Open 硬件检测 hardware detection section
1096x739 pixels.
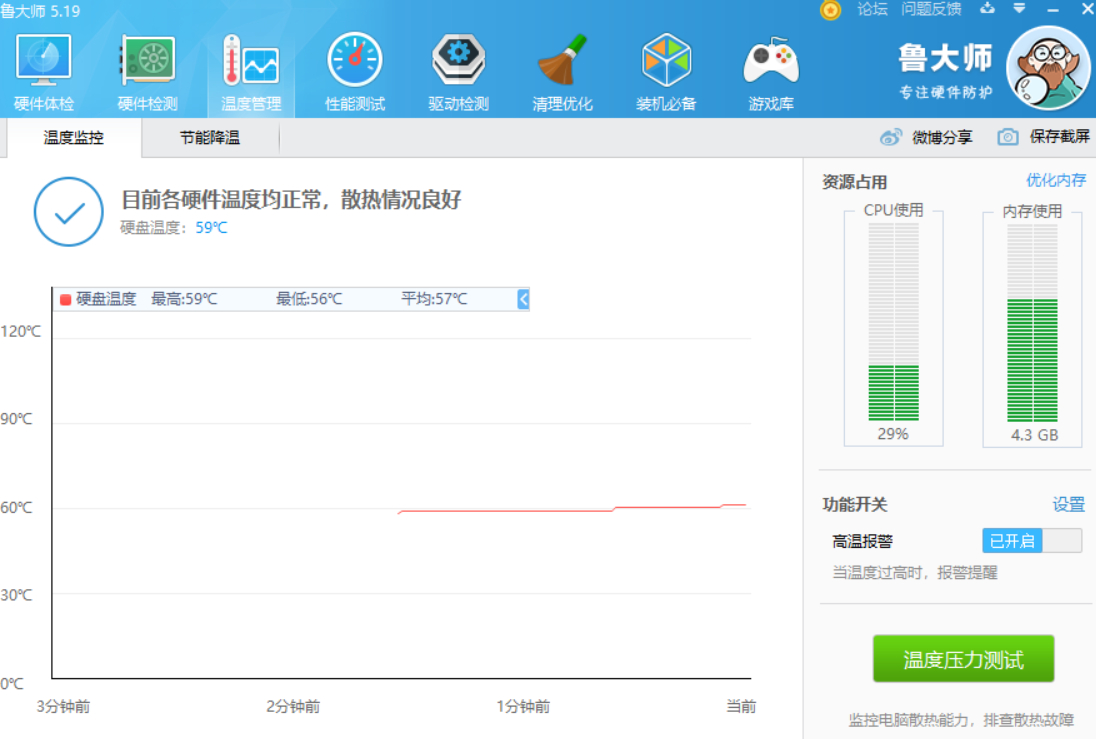[147, 73]
